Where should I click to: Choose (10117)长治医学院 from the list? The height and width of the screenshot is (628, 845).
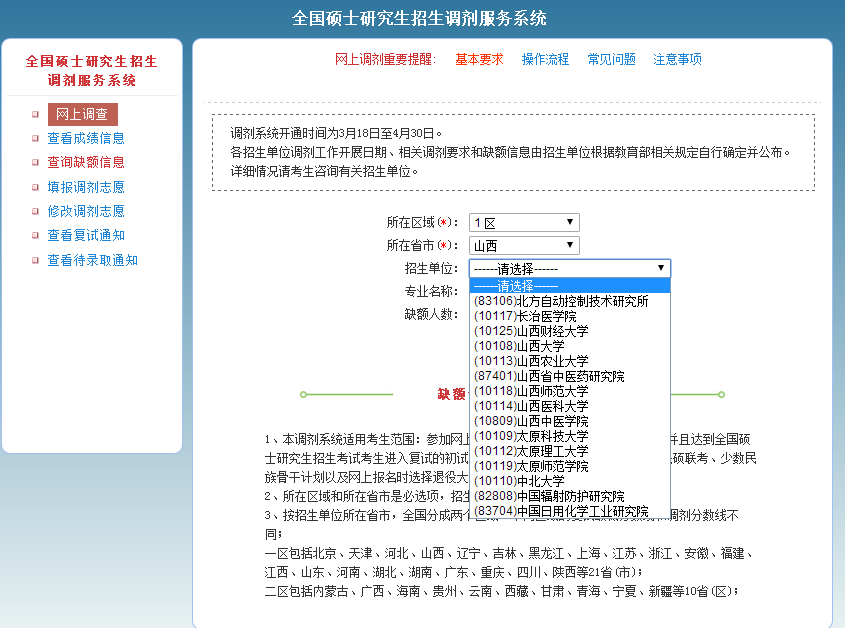(570, 316)
